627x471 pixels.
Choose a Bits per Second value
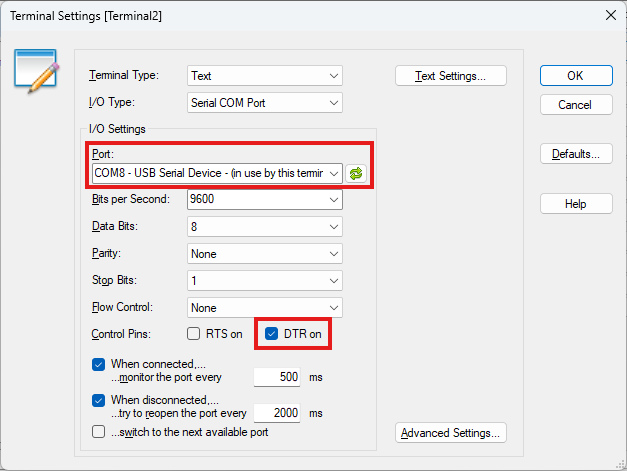(265, 199)
